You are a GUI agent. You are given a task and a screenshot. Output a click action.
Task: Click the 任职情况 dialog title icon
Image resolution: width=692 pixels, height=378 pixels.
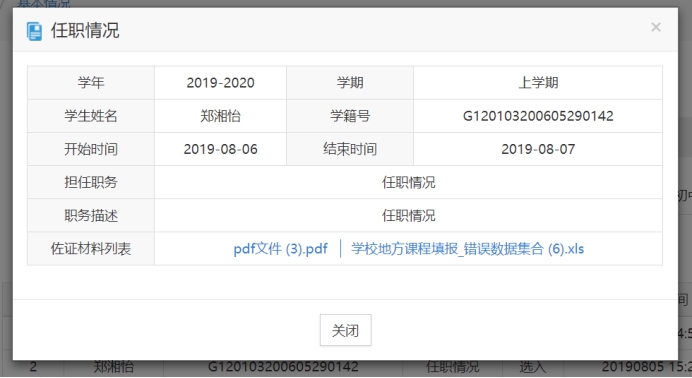[34, 32]
